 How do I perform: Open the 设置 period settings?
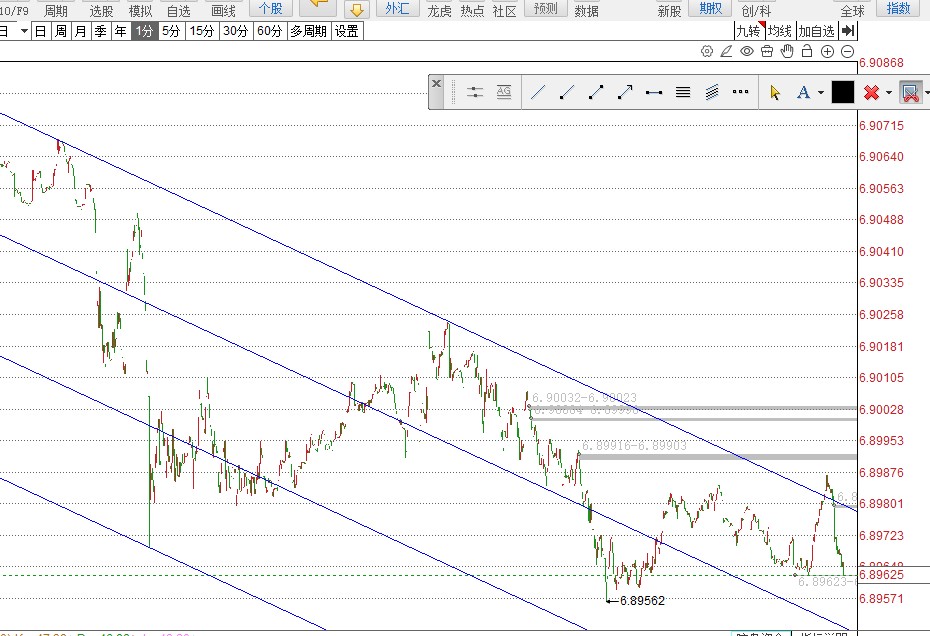(x=347, y=31)
